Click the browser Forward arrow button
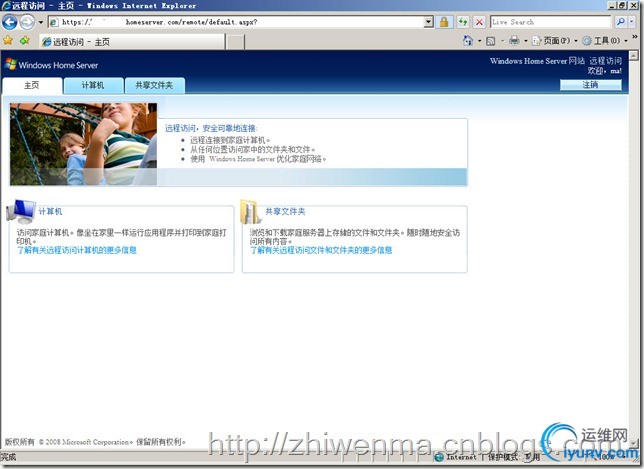The image size is (644, 469). click(x=27, y=22)
